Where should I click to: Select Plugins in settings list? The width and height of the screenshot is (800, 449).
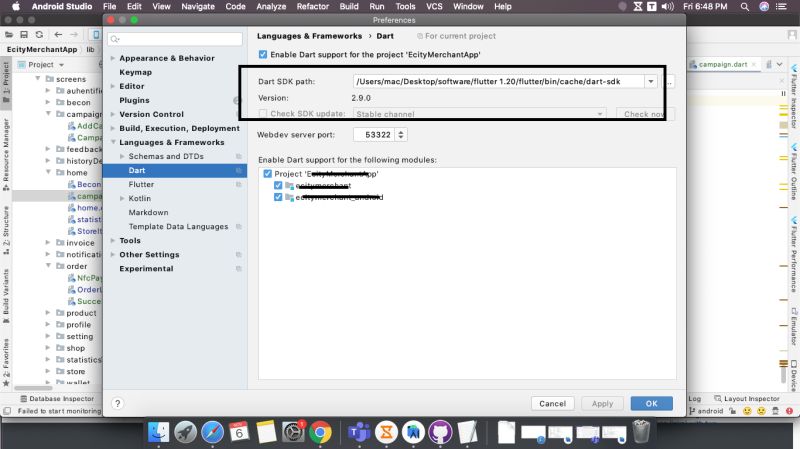(134, 101)
